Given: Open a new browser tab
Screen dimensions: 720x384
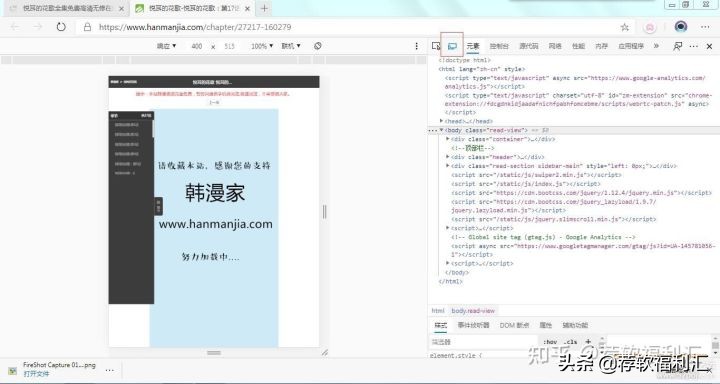Looking at the screenshot, I should (264, 8).
